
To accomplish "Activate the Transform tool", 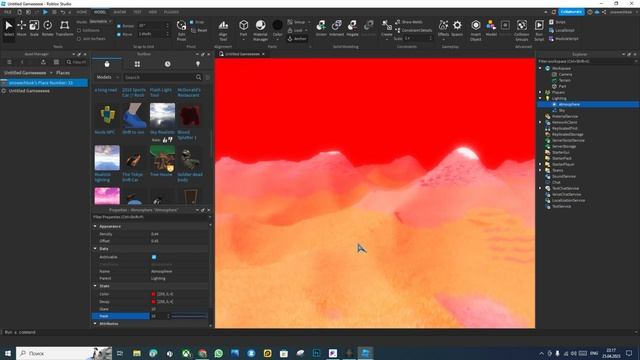I will (64, 28).
